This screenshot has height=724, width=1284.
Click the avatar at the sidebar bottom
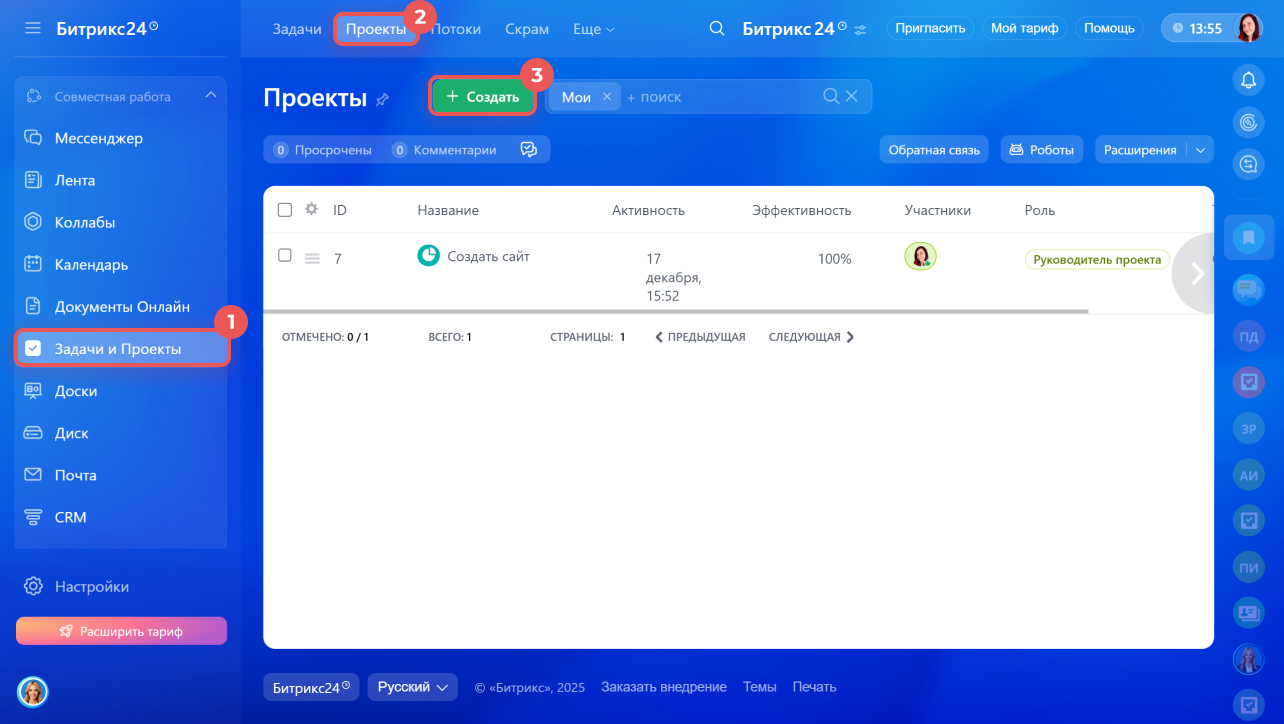33,691
